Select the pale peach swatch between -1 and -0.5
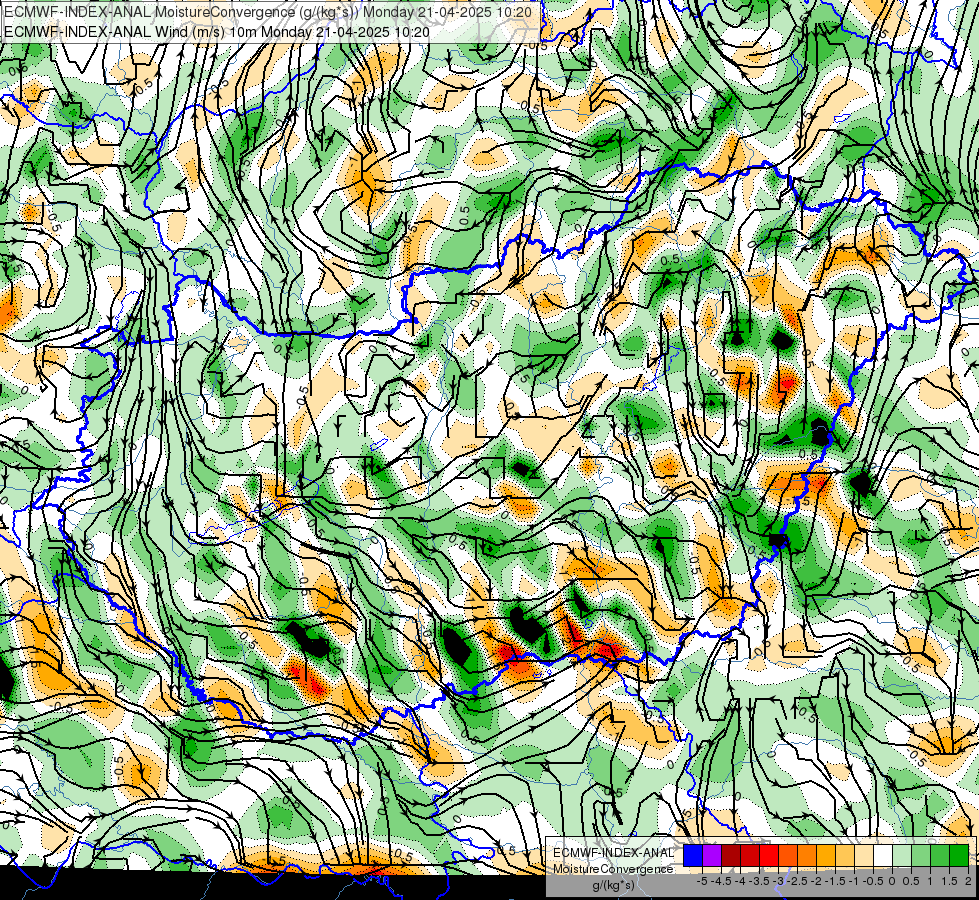This screenshot has width=979, height=900. point(864,855)
